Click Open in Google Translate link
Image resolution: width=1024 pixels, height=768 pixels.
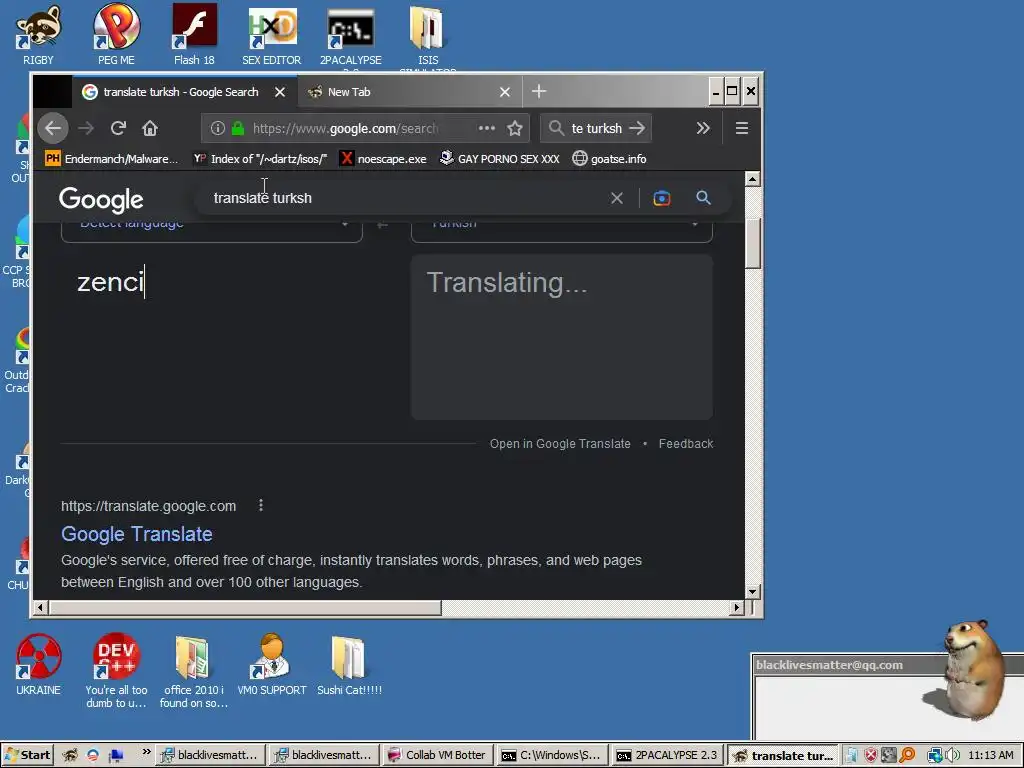(560, 443)
